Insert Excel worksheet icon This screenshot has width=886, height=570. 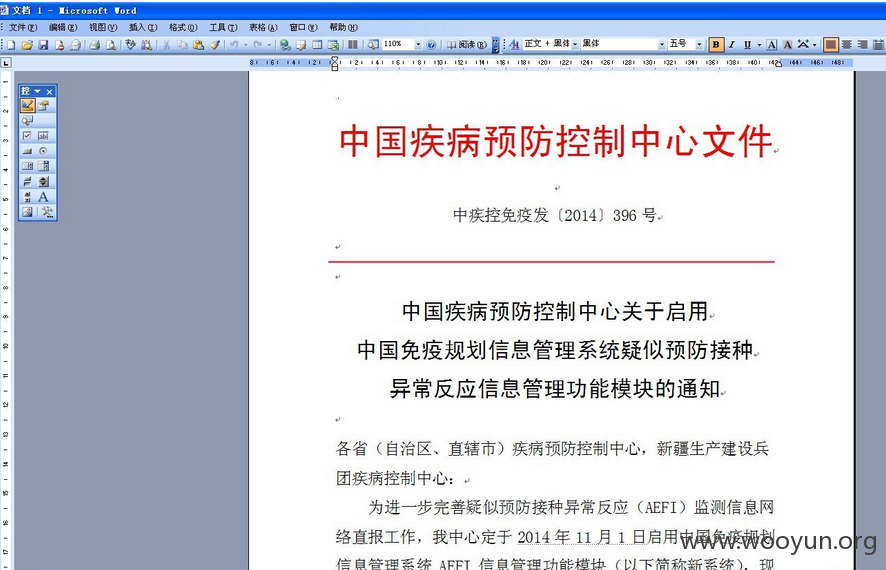click(333, 45)
